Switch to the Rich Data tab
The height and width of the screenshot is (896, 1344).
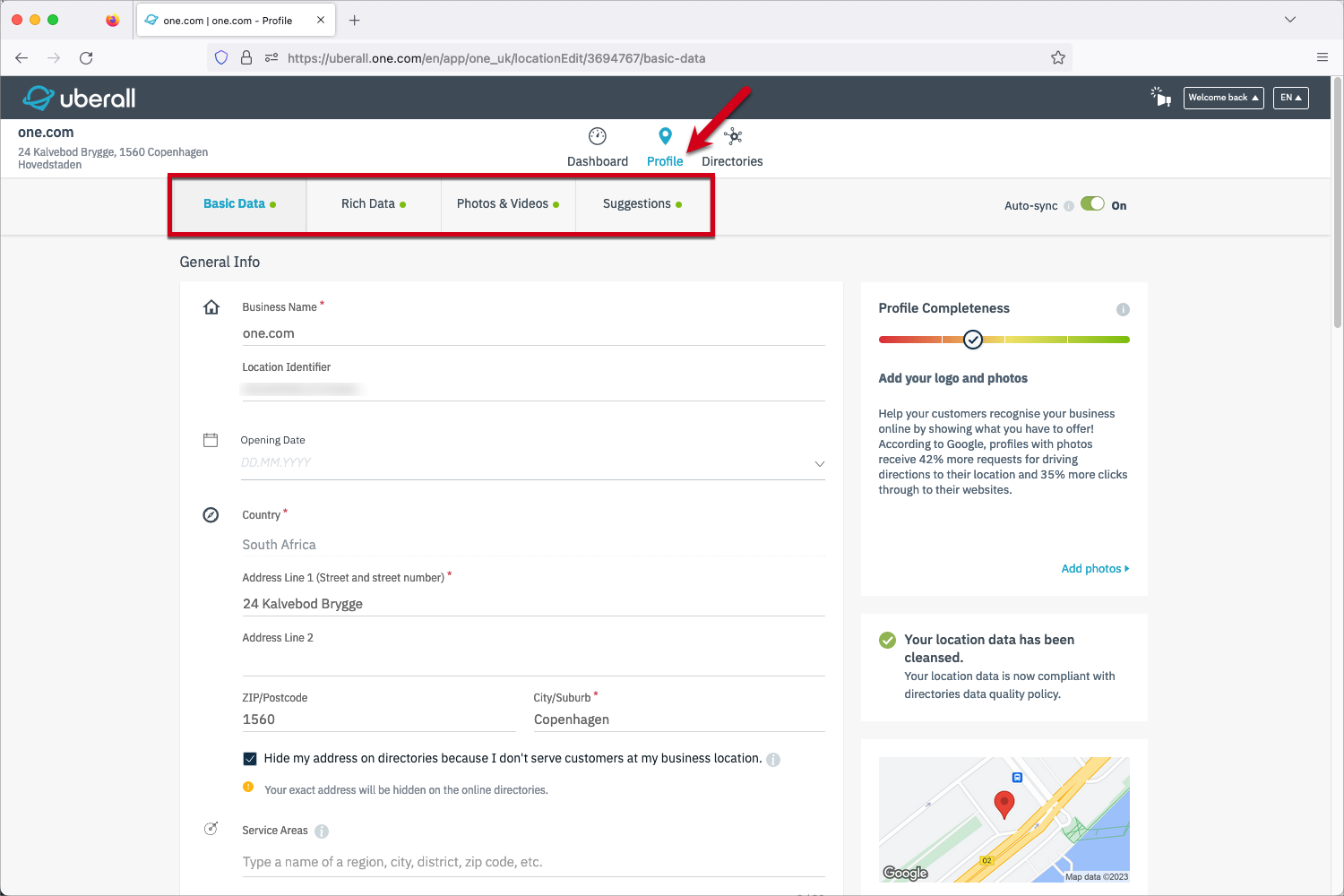pos(373,204)
